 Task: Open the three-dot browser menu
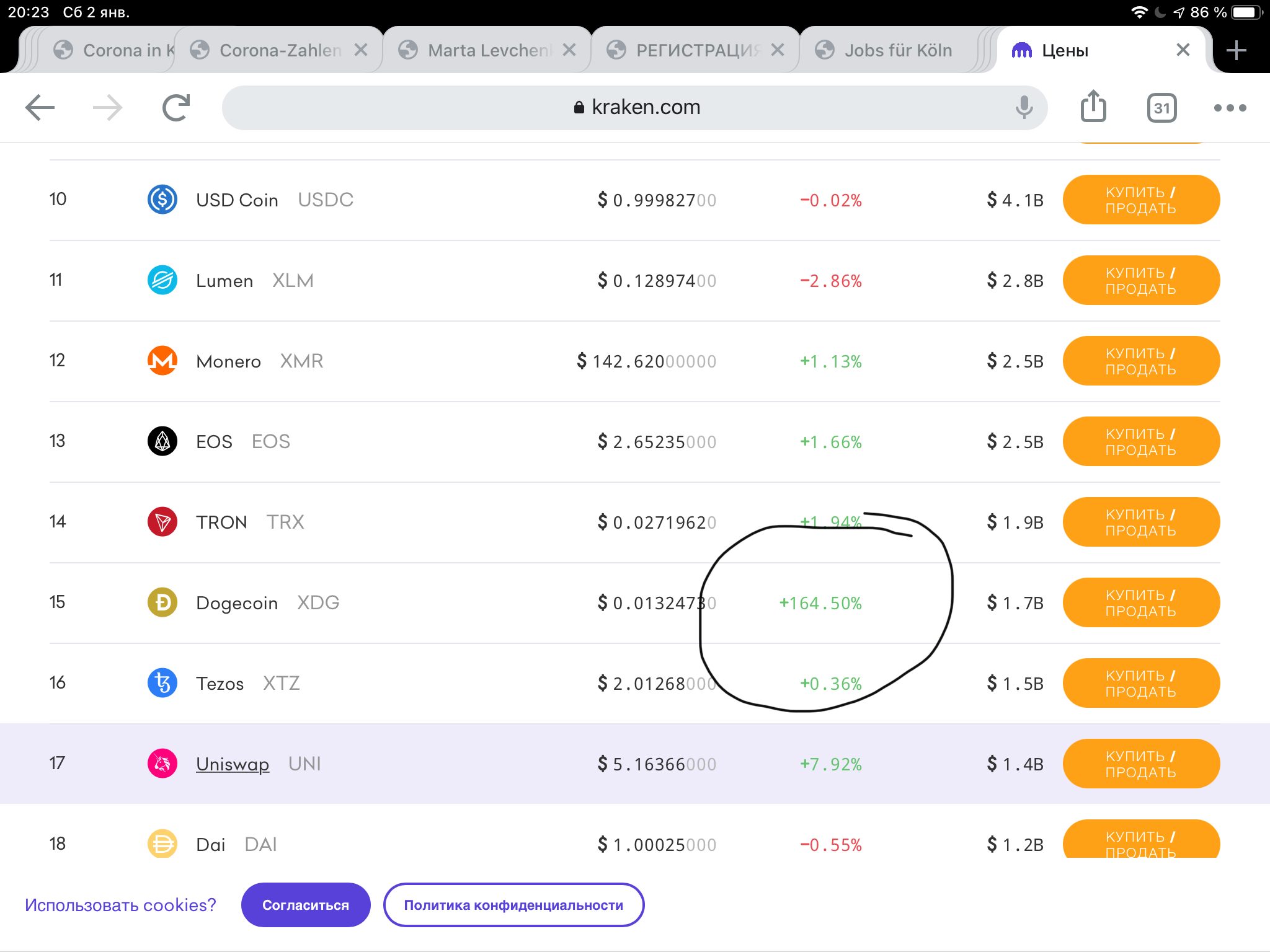(x=1230, y=108)
